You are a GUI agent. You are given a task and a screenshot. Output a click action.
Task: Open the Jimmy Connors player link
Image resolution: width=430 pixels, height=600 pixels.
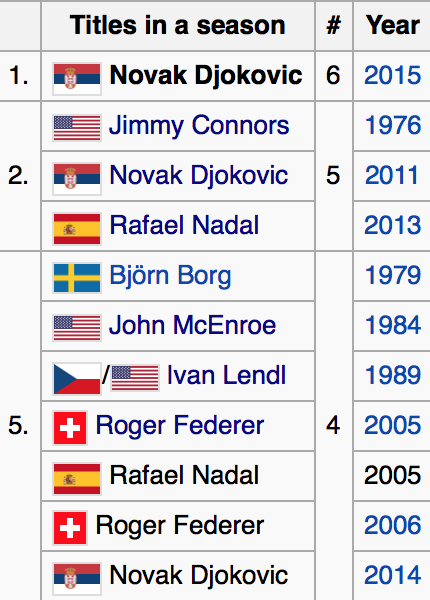click(x=199, y=126)
